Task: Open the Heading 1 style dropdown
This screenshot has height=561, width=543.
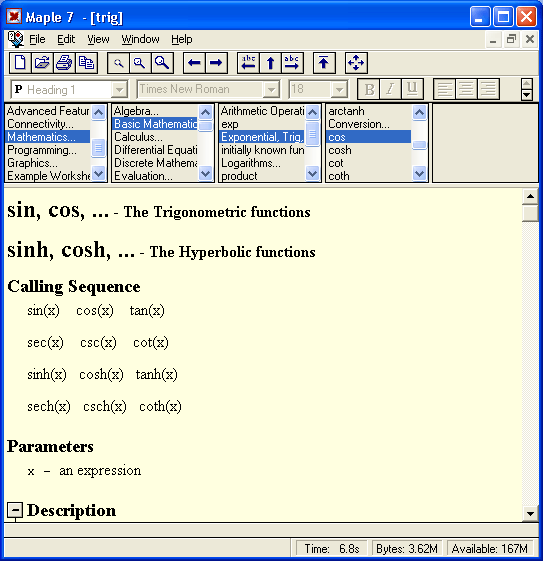Action: coord(119,89)
